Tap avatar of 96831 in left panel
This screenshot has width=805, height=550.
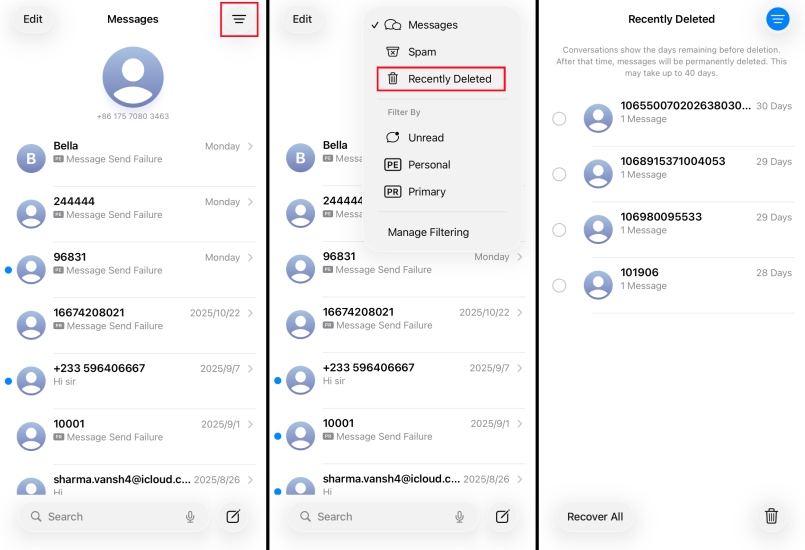coord(31,269)
